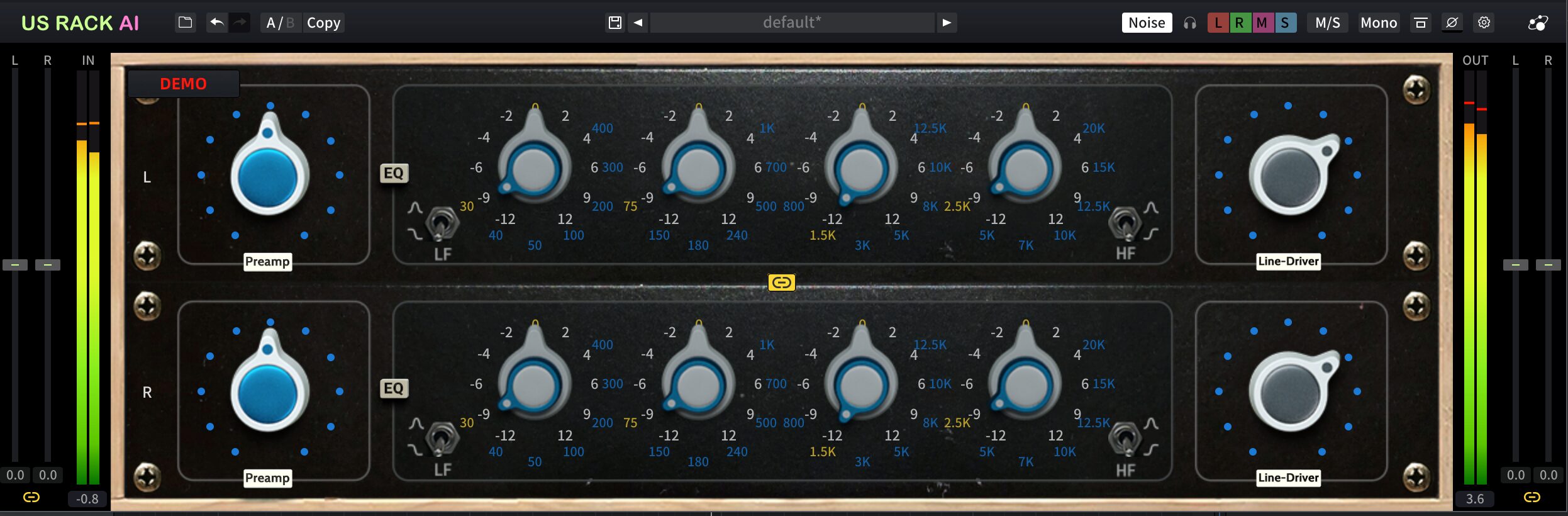The width and height of the screenshot is (1568, 516).
Task: Solo the S channel
Action: [1285, 23]
